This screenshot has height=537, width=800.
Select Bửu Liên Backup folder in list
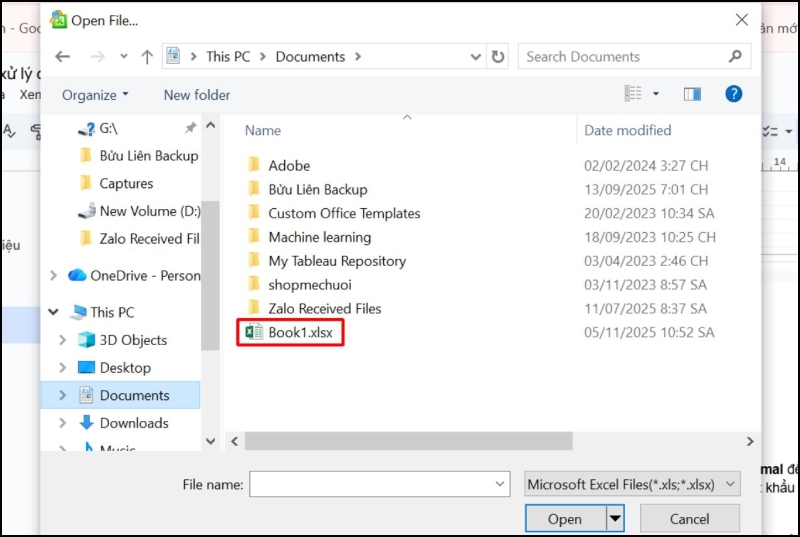pyautogui.click(x=307, y=190)
